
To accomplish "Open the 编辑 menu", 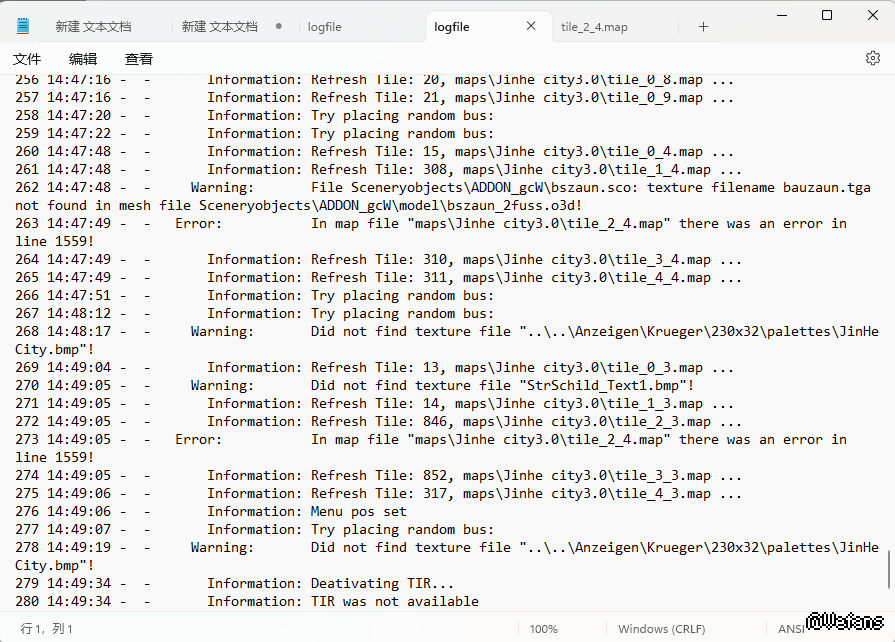I will click(83, 59).
